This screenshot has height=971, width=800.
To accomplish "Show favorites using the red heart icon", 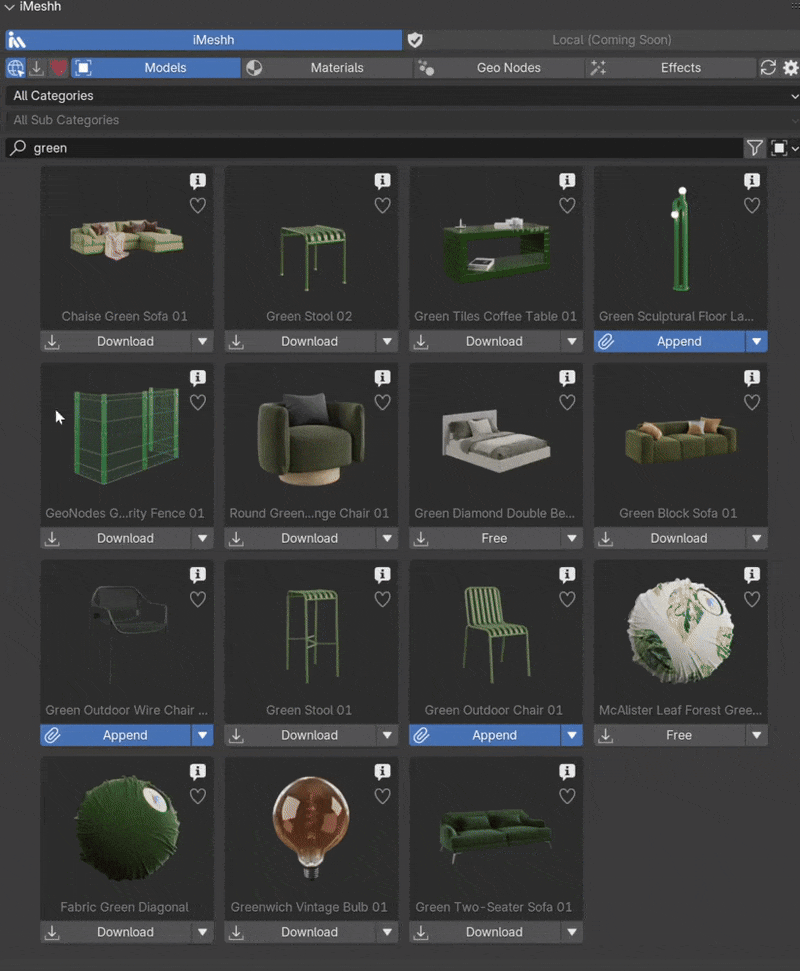I will tap(59, 68).
